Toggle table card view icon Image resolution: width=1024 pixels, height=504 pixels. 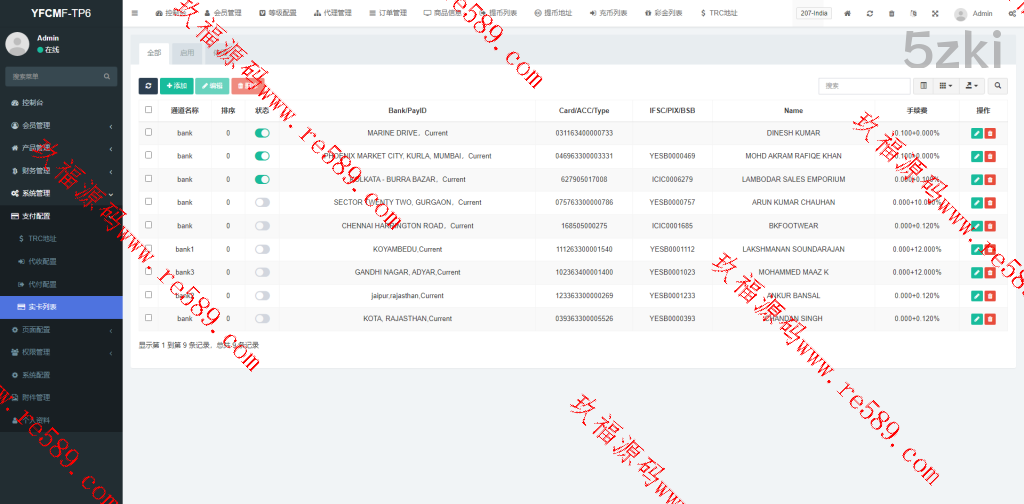[x=923, y=87]
